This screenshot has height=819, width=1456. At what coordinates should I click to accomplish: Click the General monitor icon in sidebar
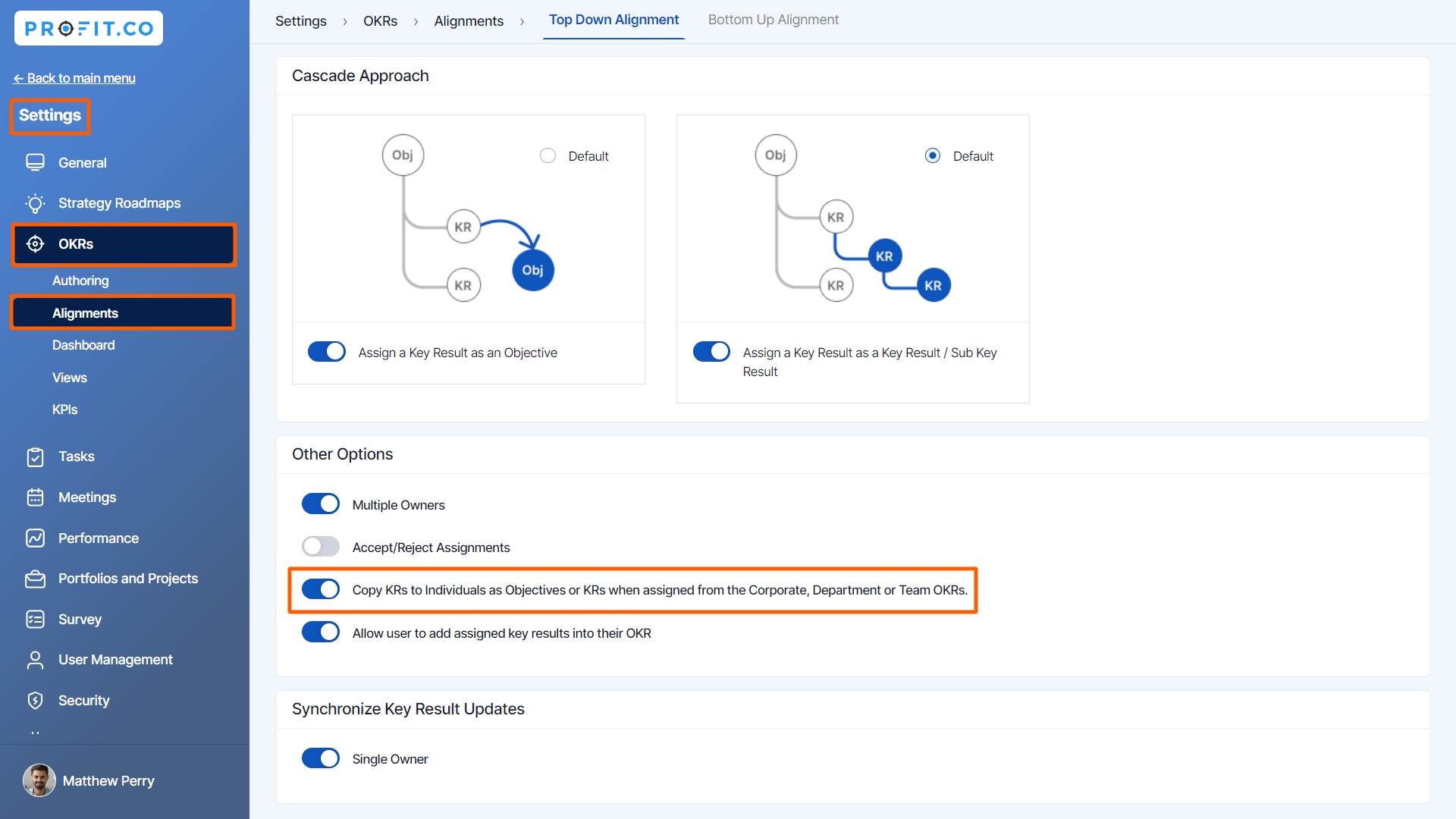click(35, 162)
